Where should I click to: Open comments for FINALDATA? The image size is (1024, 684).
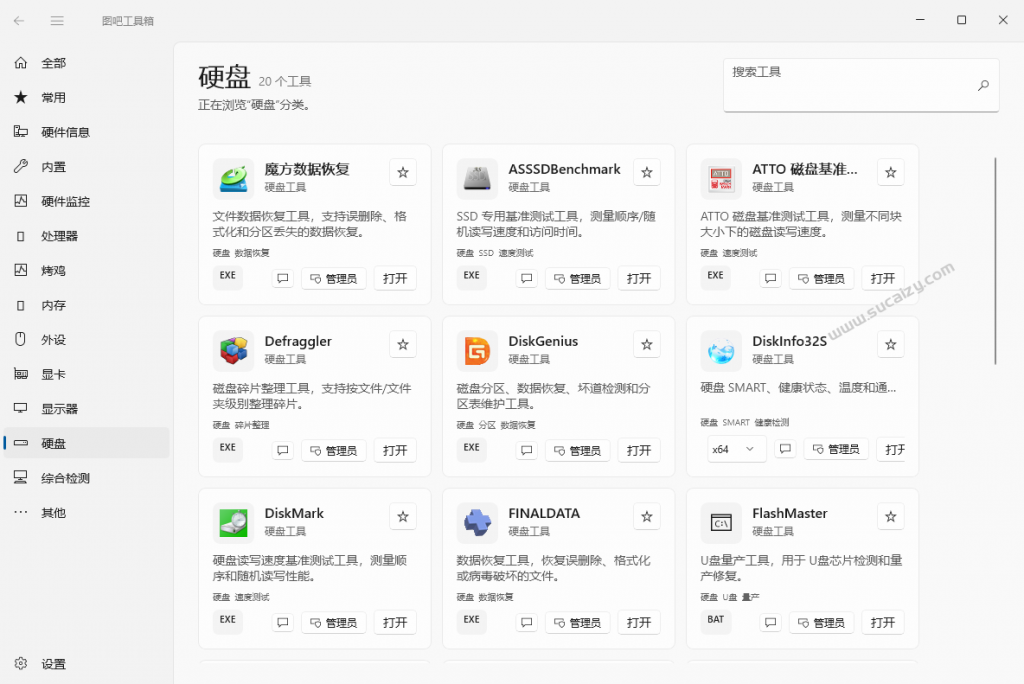[526, 623]
